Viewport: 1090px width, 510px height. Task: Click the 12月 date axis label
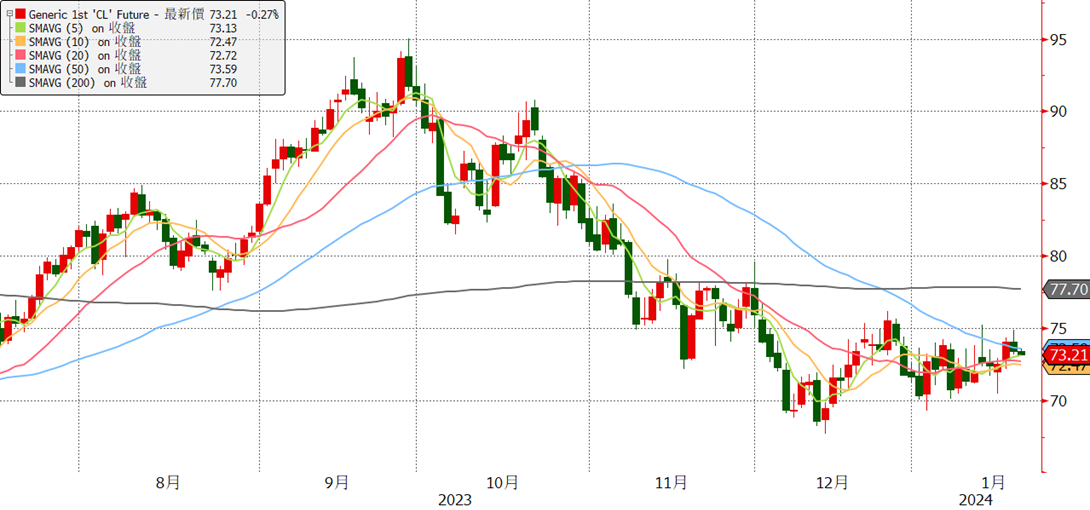coord(832,482)
